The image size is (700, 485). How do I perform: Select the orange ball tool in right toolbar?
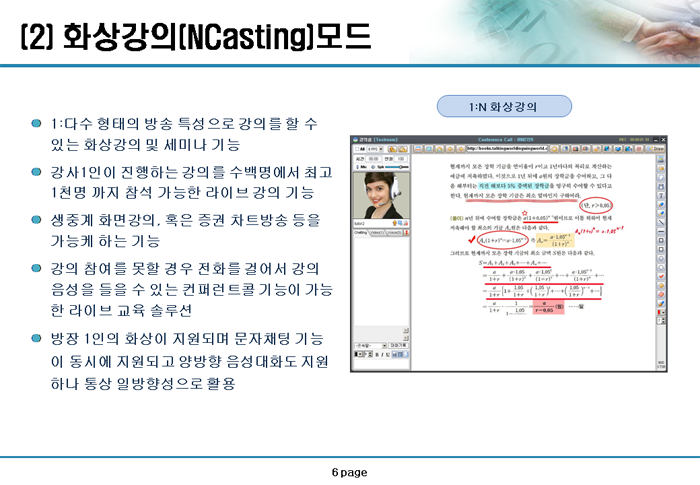click(661, 285)
